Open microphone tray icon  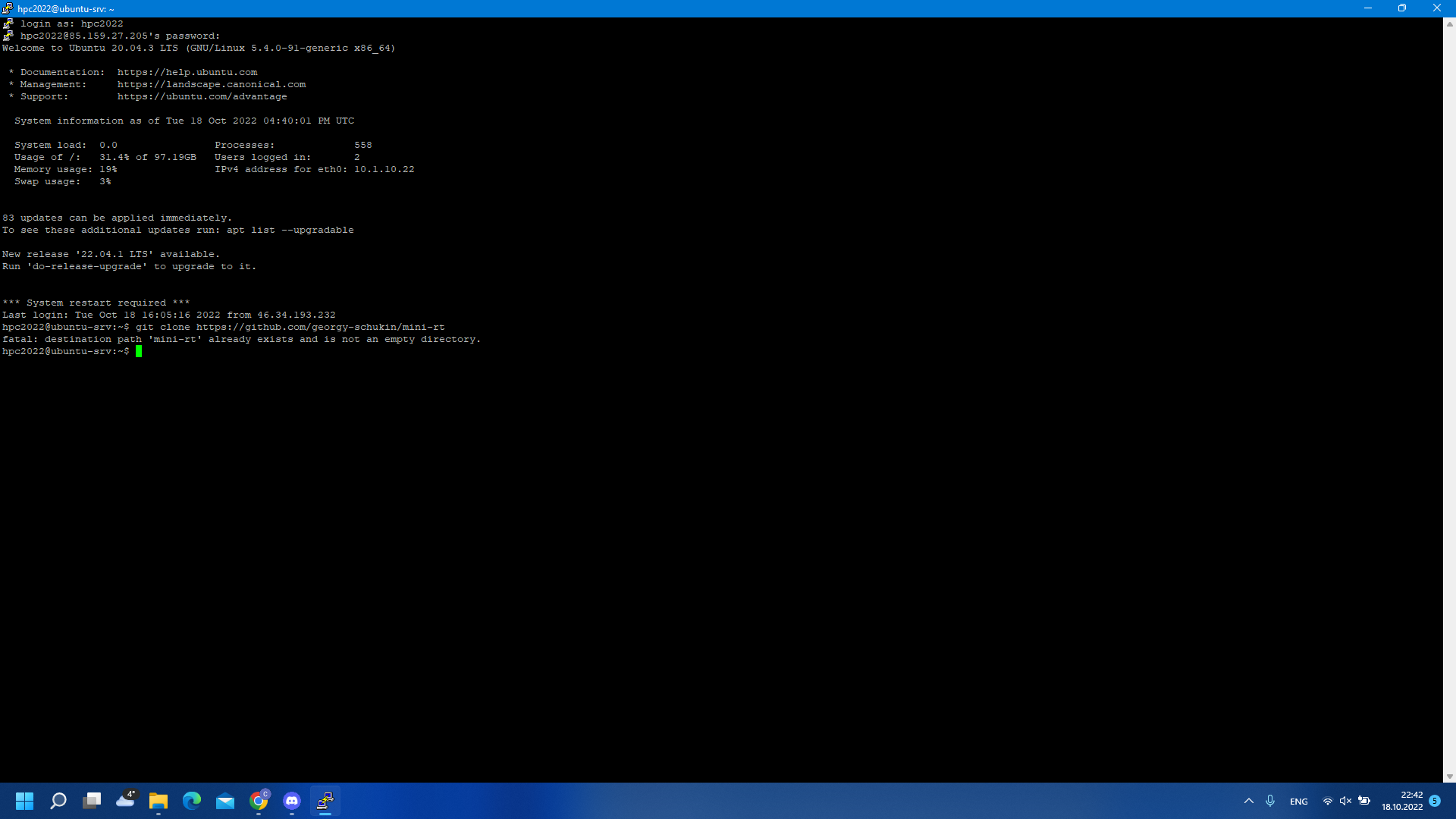point(1270,801)
